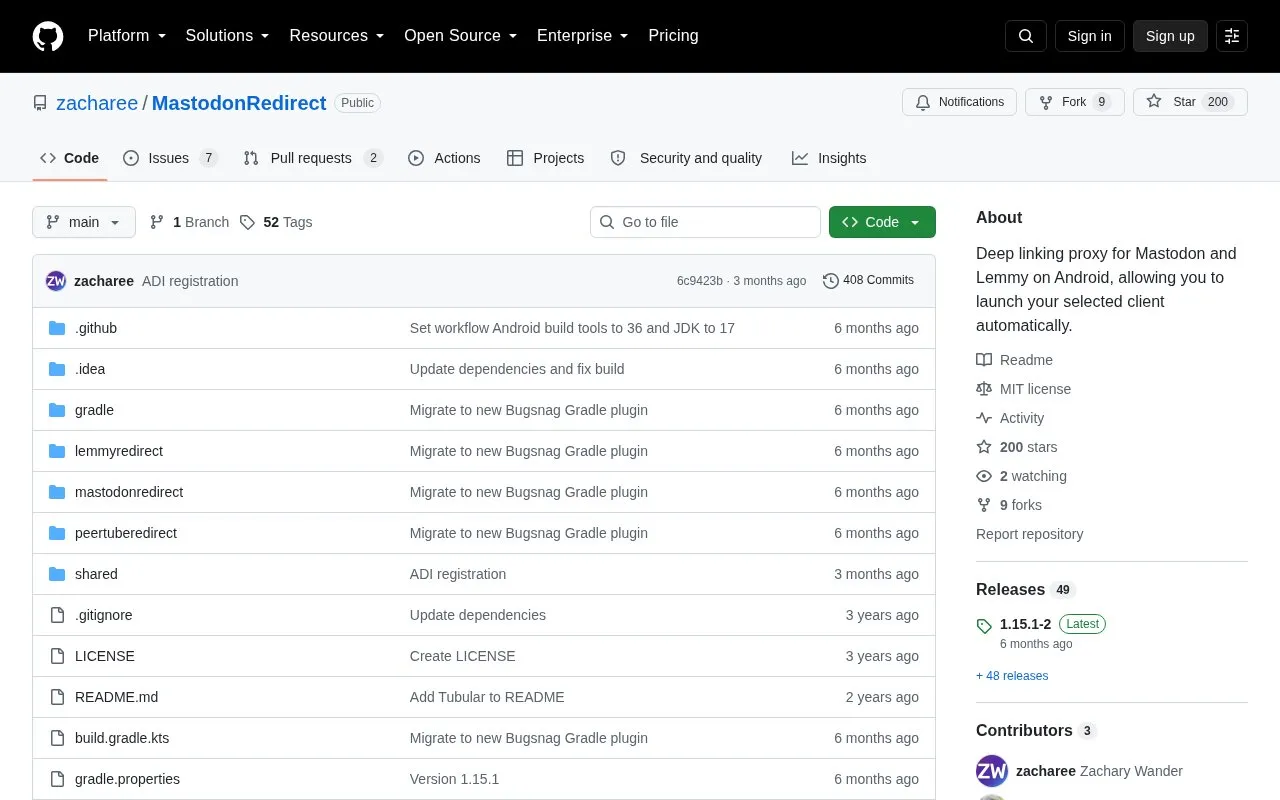Image resolution: width=1280 pixels, height=800 pixels.
Task: Open the Projects tab
Action: pos(545,158)
